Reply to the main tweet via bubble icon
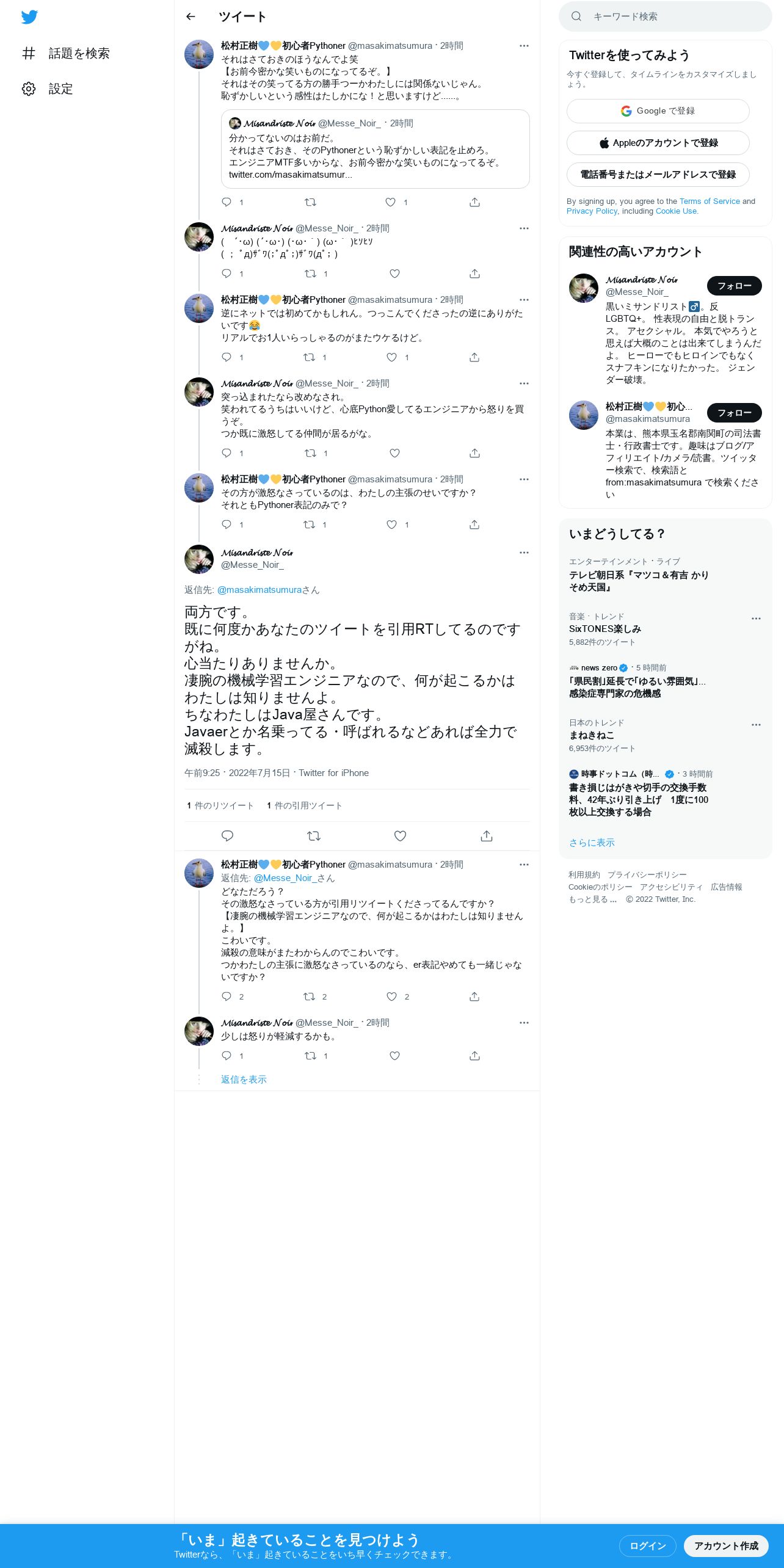The image size is (784, 1568). [227, 836]
